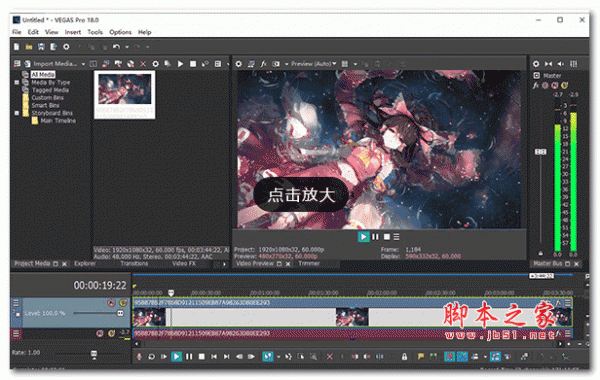This screenshot has width=600, height=380.
Task: Toggle Loop Playback in transport bar
Action: [x=151, y=357]
